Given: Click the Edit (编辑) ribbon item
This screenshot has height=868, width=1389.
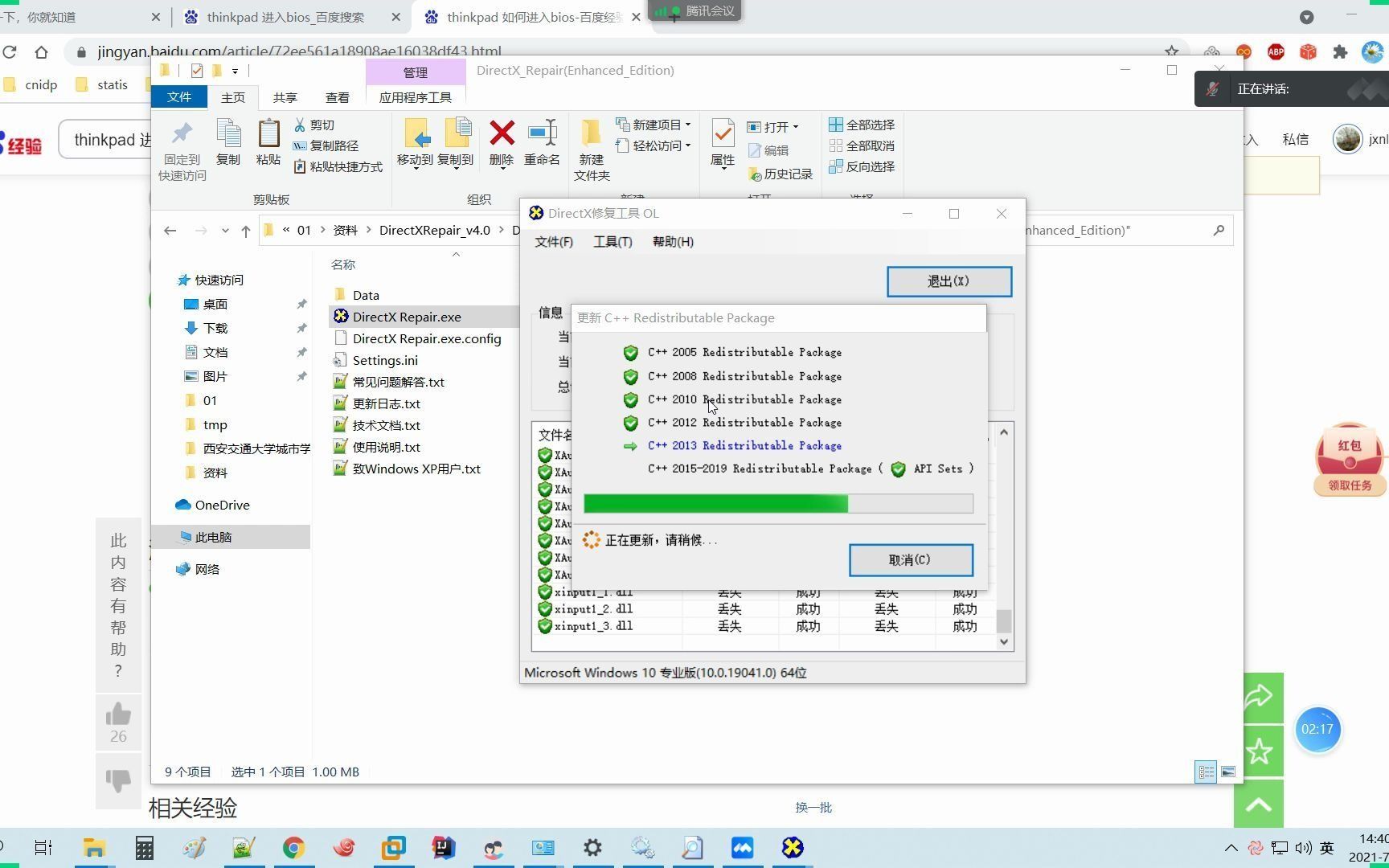Looking at the screenshot, I should 768,150.
